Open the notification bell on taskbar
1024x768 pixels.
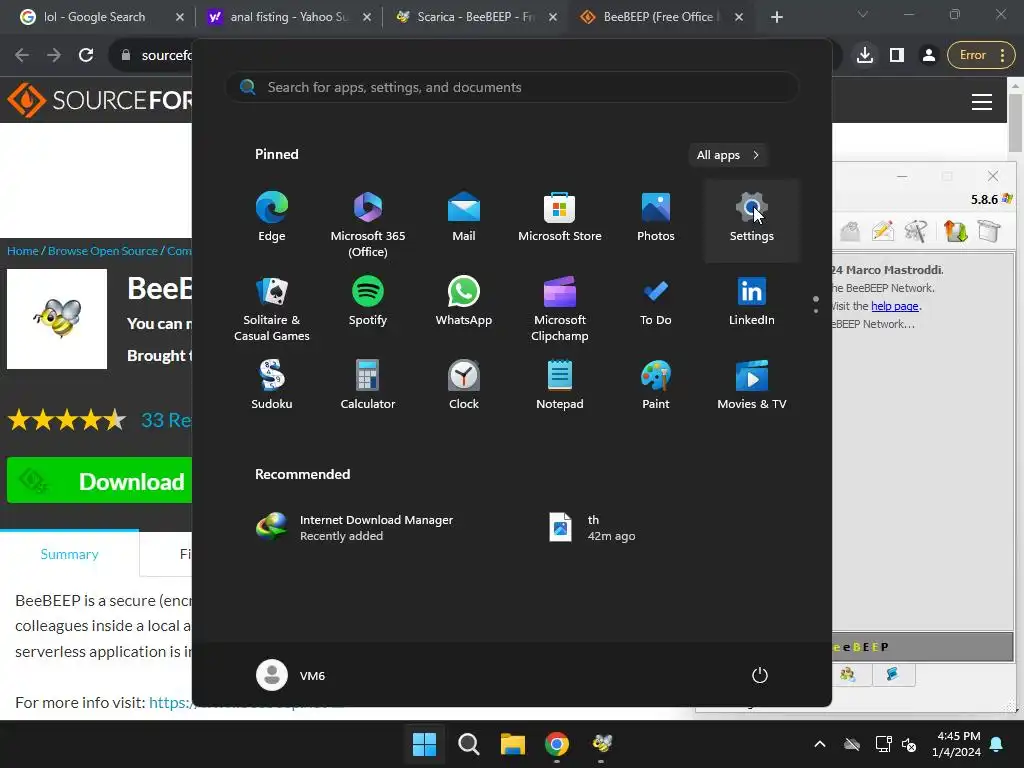pos(997,744)
